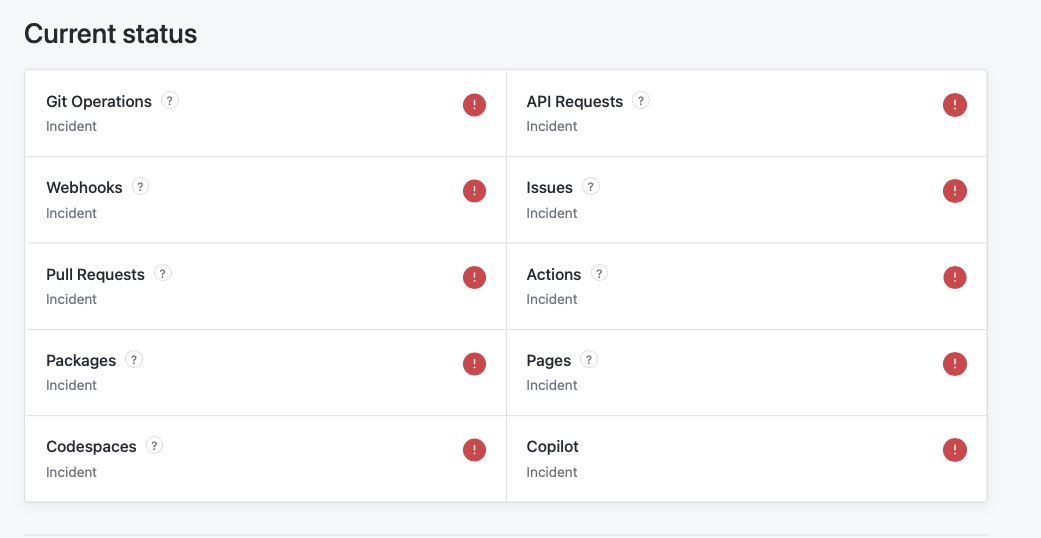The height and width of the screenshot is (538, 1041).
Task: Click the help icon beside Pages
Action: click(589, 359)
